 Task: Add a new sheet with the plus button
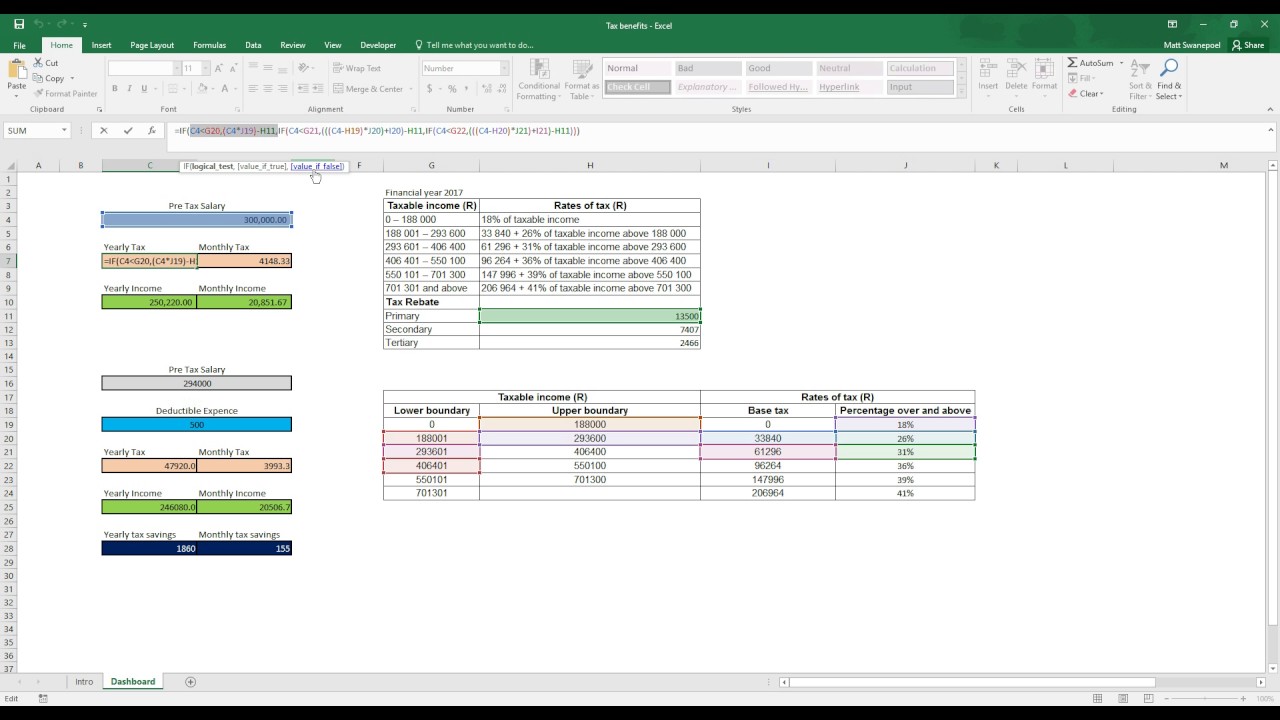[x=190, y=682]
